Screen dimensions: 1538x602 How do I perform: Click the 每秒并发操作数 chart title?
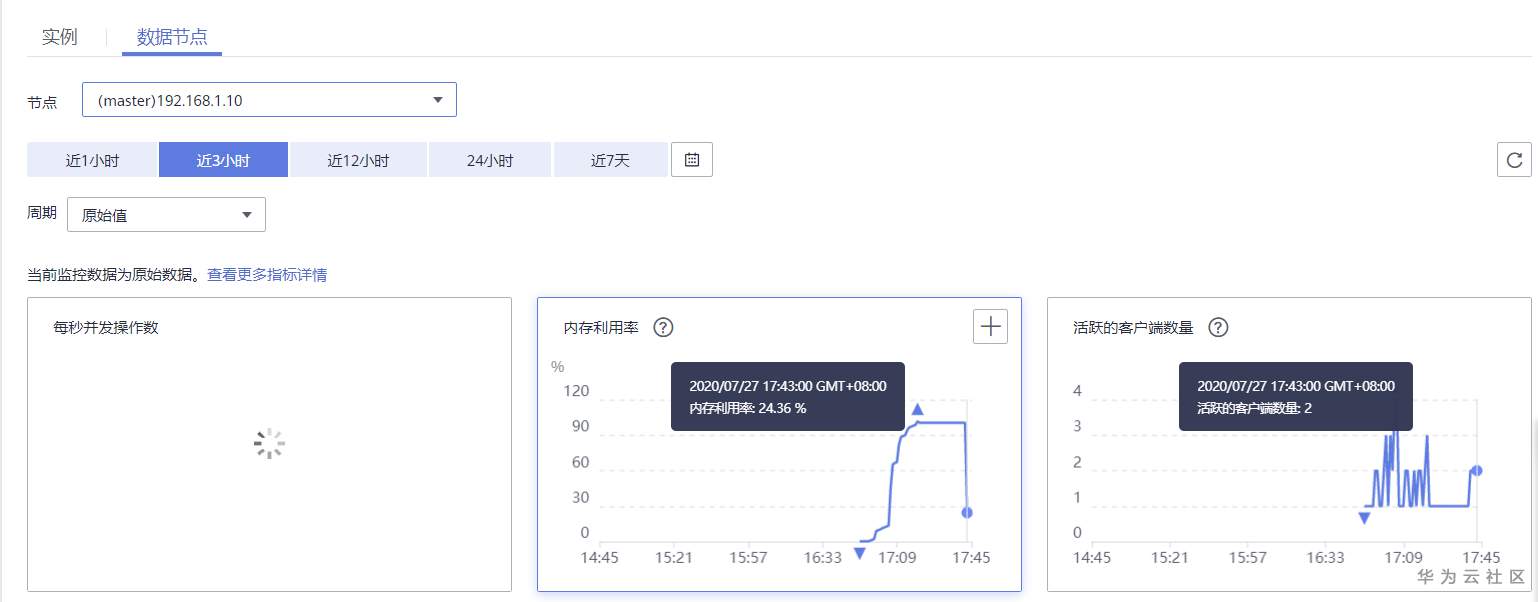point(106,328)
